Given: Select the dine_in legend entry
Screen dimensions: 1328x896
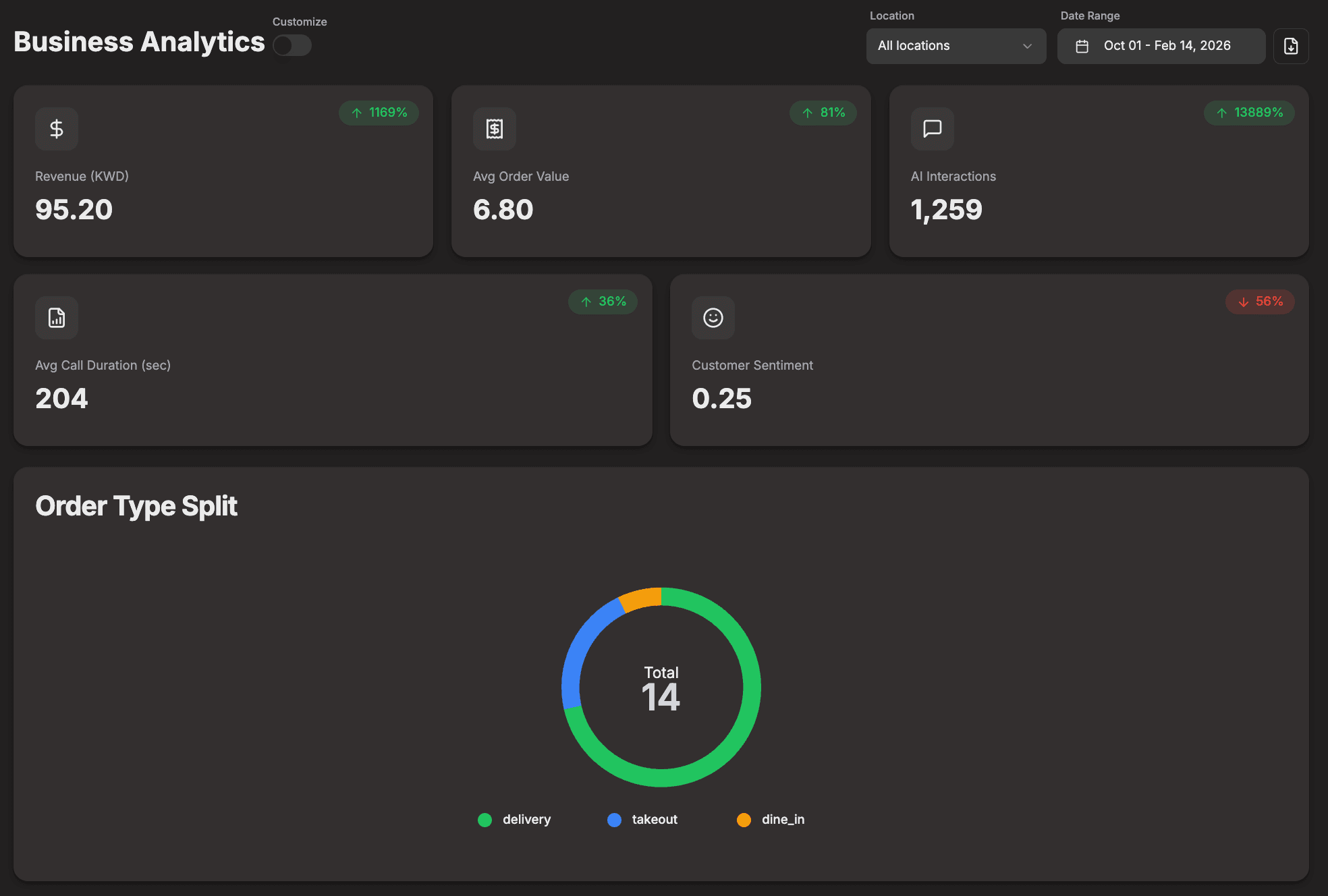Looking at the screenshot, I should pos(771,819).
